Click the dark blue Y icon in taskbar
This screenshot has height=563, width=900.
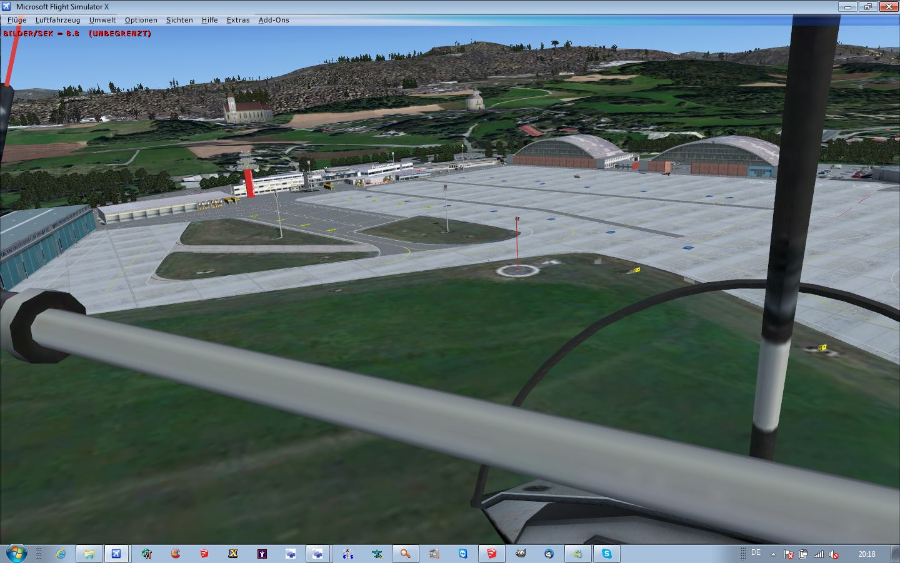coord(262,554)
